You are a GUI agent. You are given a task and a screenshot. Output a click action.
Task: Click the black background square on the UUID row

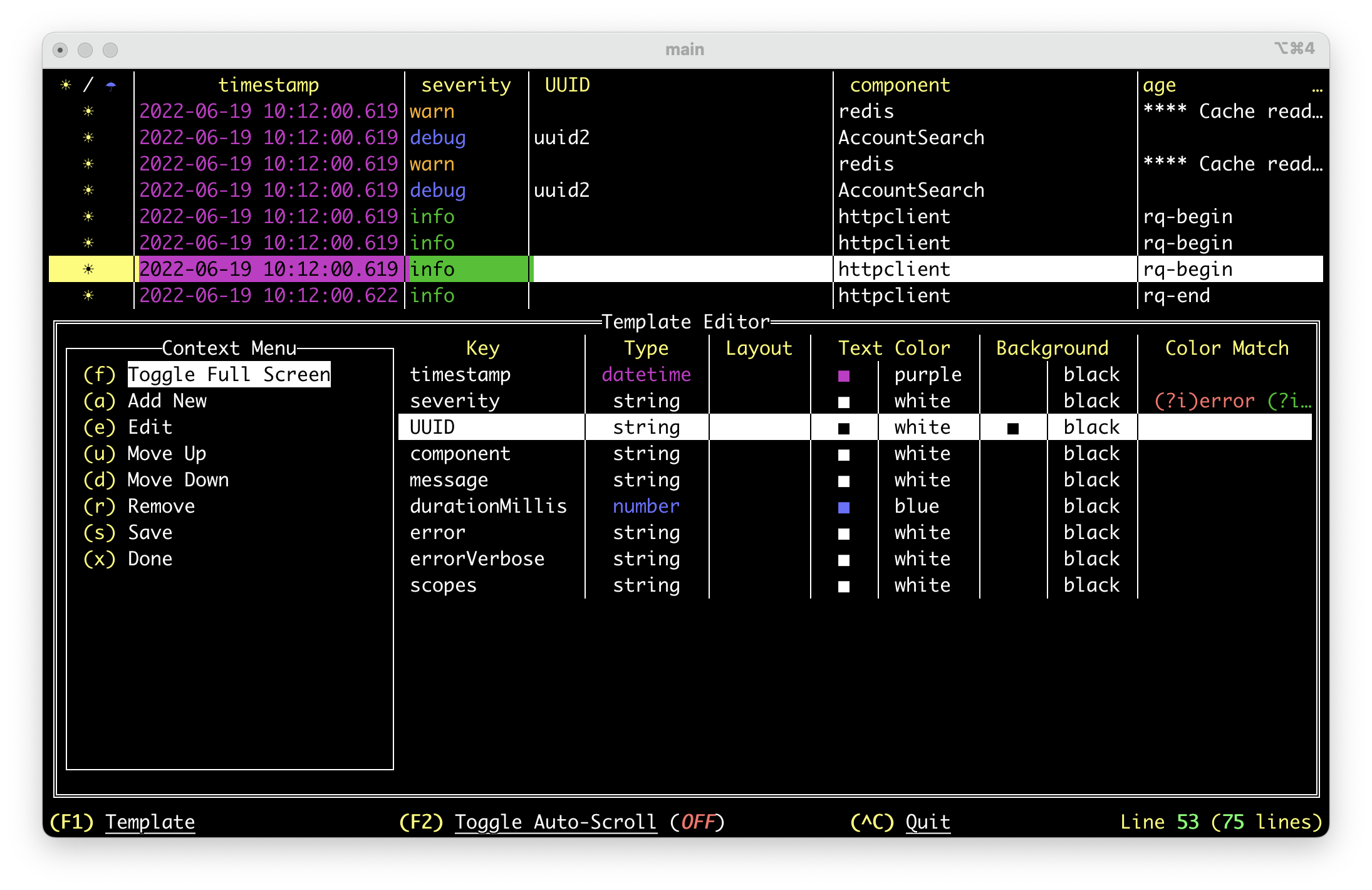click(1013, 429)
